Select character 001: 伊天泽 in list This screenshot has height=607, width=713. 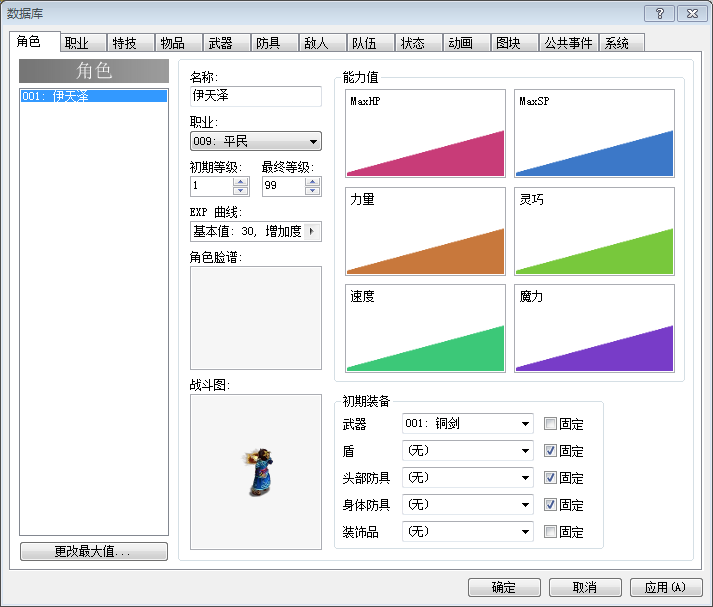(x=94, y=96)
